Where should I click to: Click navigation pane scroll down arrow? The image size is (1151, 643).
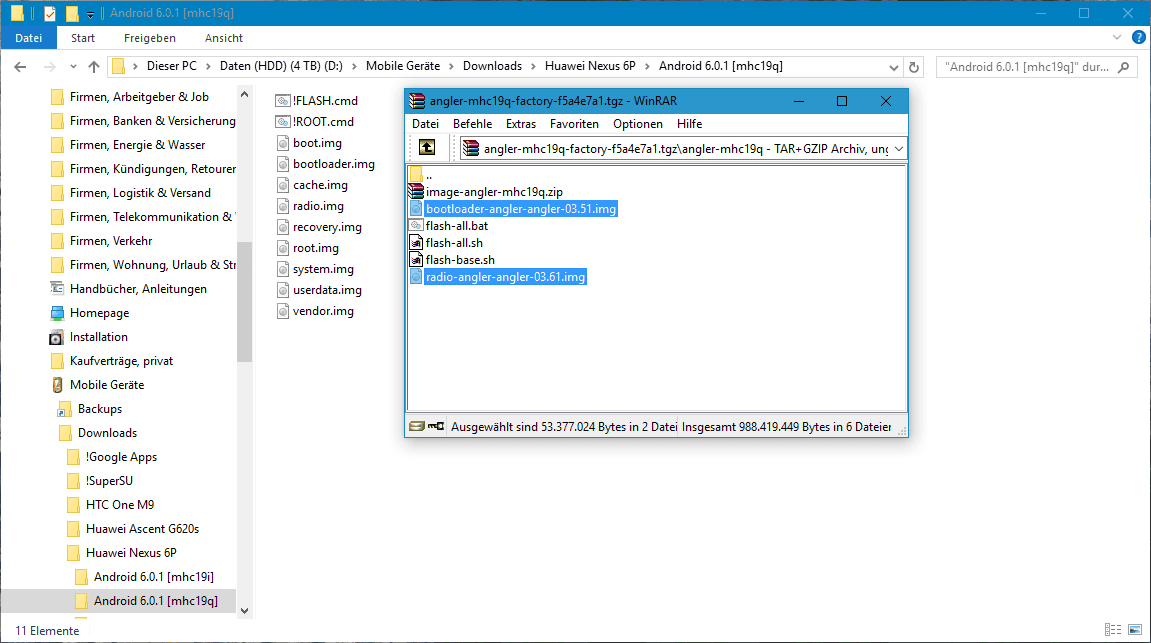point(244,611)
